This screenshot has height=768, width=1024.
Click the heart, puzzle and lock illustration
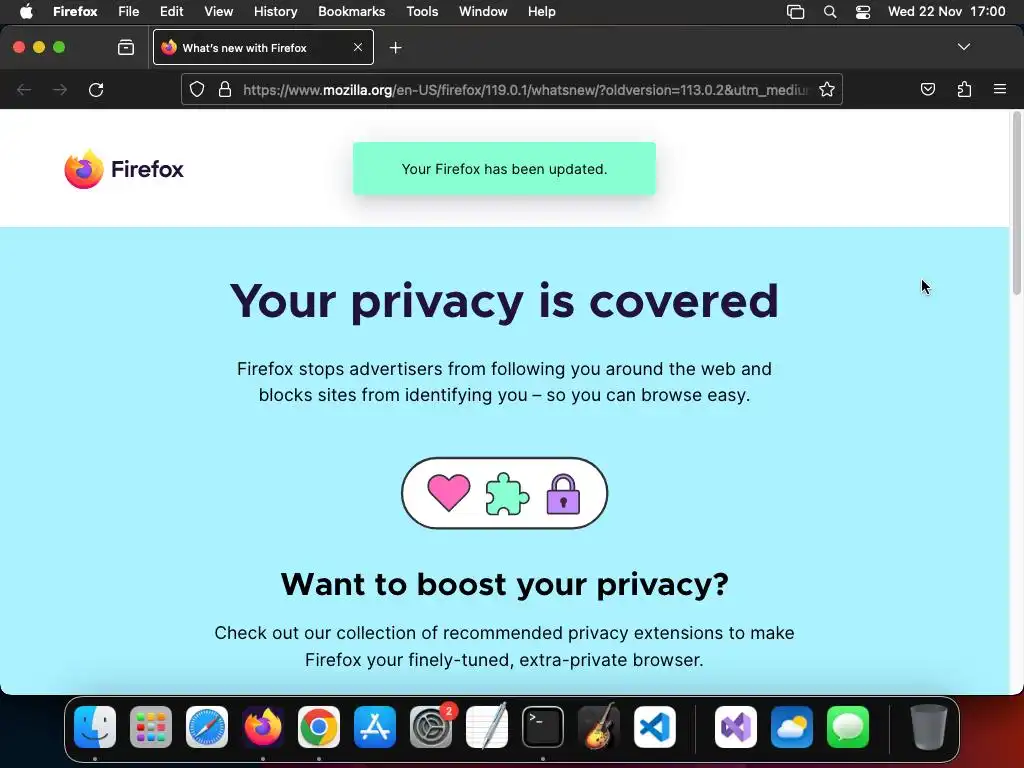click(504, 493)
